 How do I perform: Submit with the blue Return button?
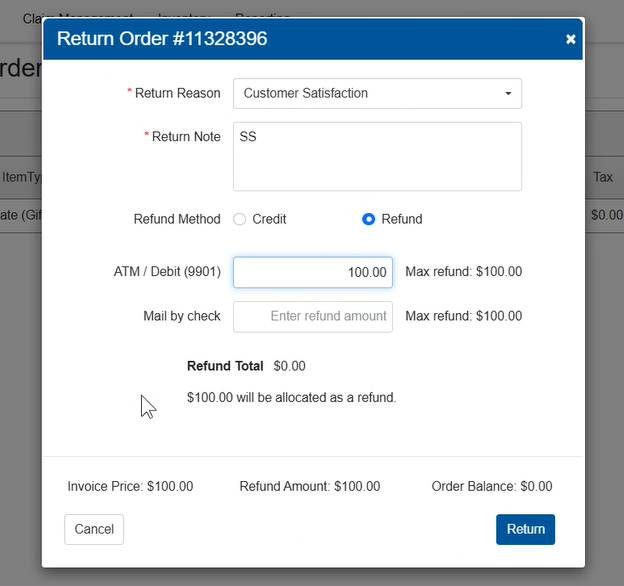click(525, 529)
